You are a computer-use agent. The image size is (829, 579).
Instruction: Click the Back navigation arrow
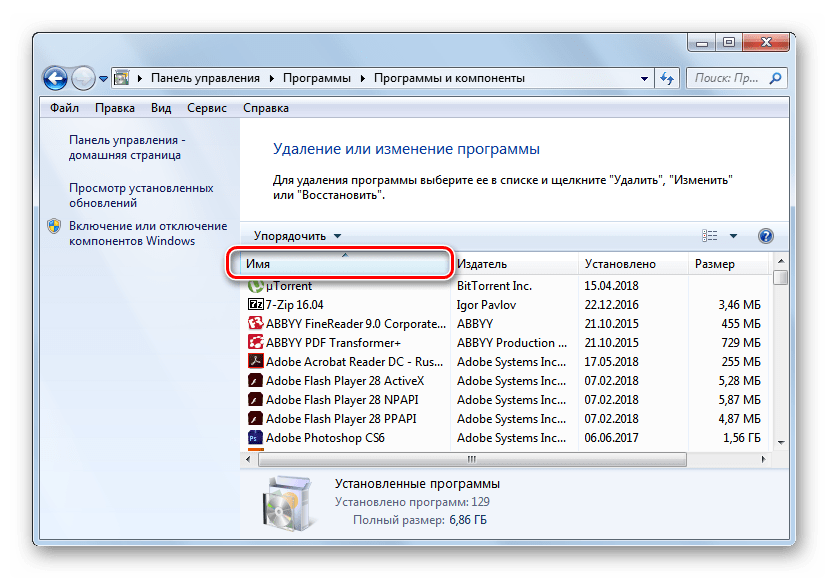coord(55,79)
